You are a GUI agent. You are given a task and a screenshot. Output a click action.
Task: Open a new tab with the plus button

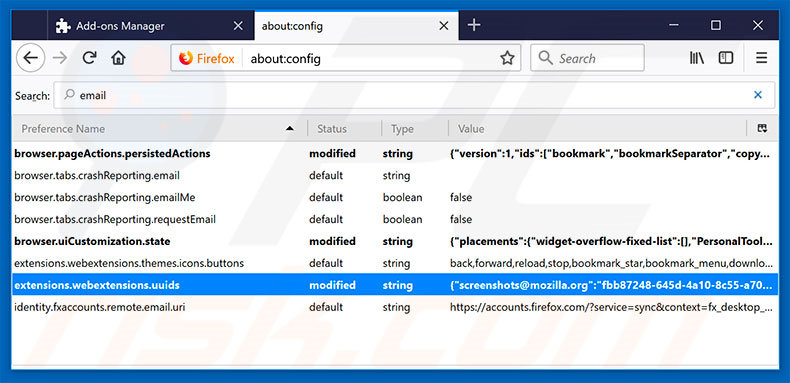(x=474, y=25)
